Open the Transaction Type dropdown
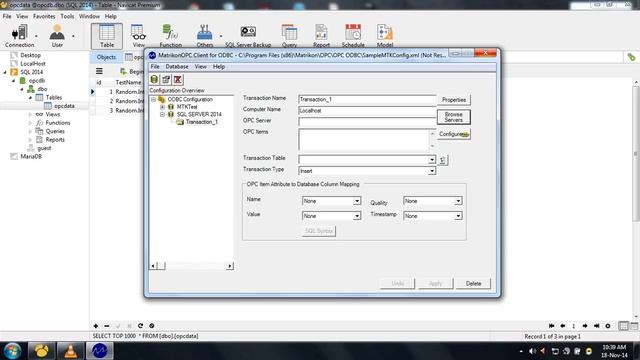 pyautogui.click(x=431, y=171)
